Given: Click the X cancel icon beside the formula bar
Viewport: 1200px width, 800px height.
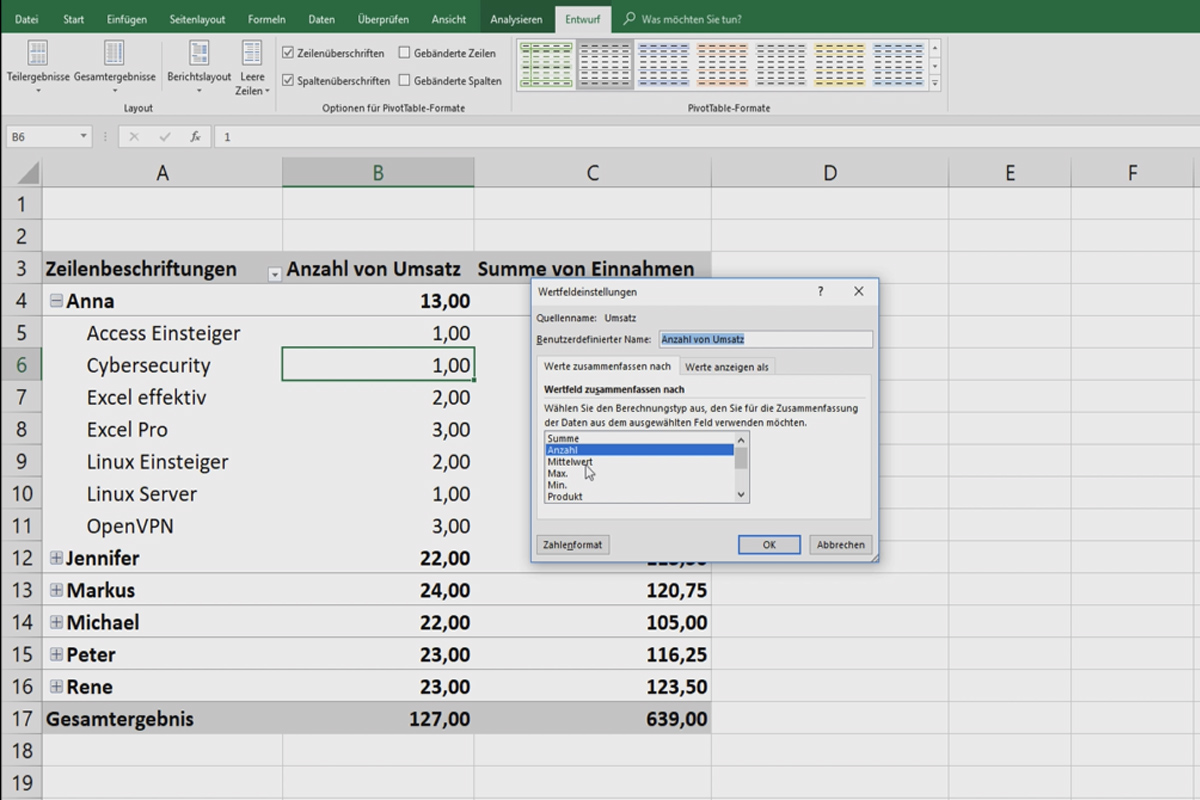Looking at the screenshot, I should [x=133, y=137].
